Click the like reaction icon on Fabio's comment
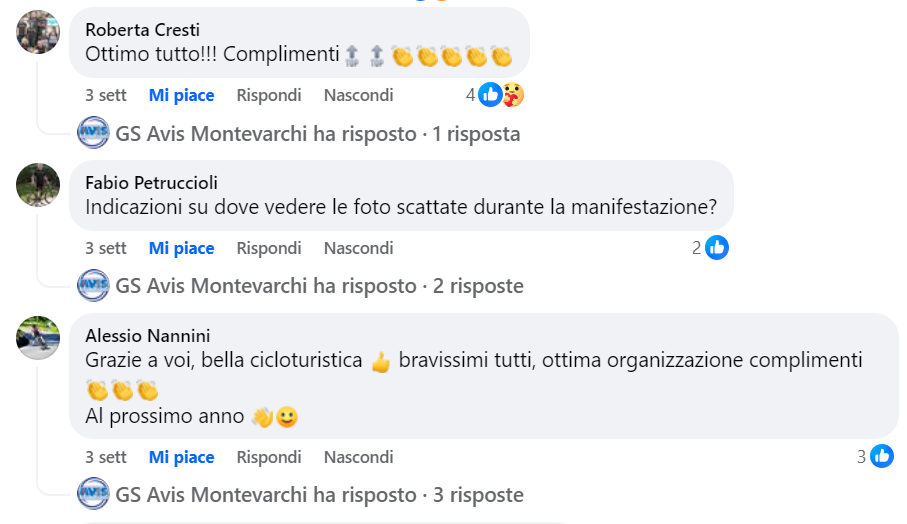 [x=716, y=248]
